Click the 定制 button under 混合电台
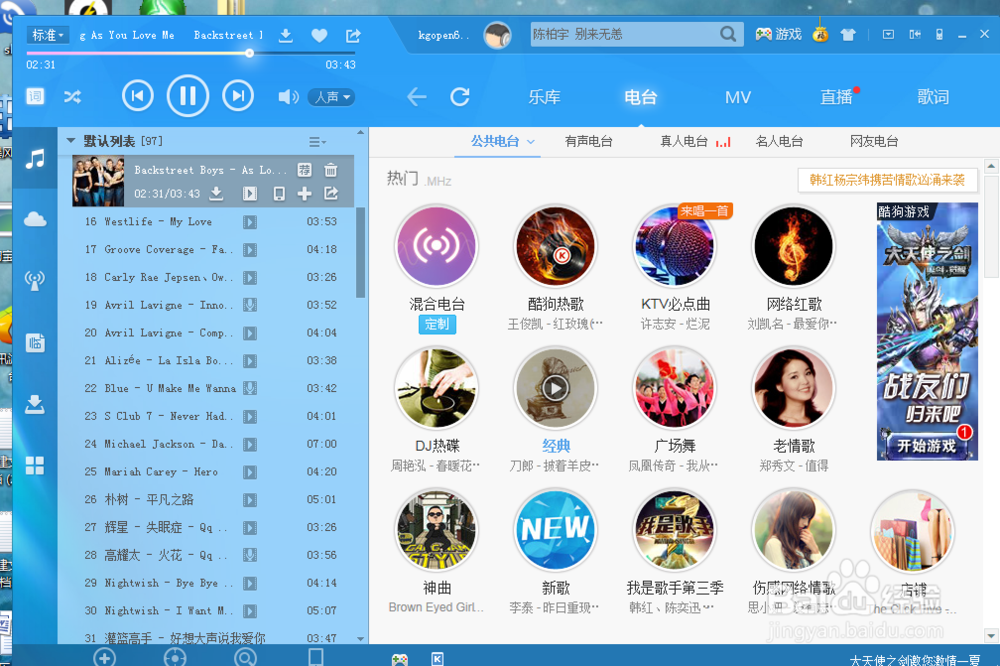 [437, 324]
